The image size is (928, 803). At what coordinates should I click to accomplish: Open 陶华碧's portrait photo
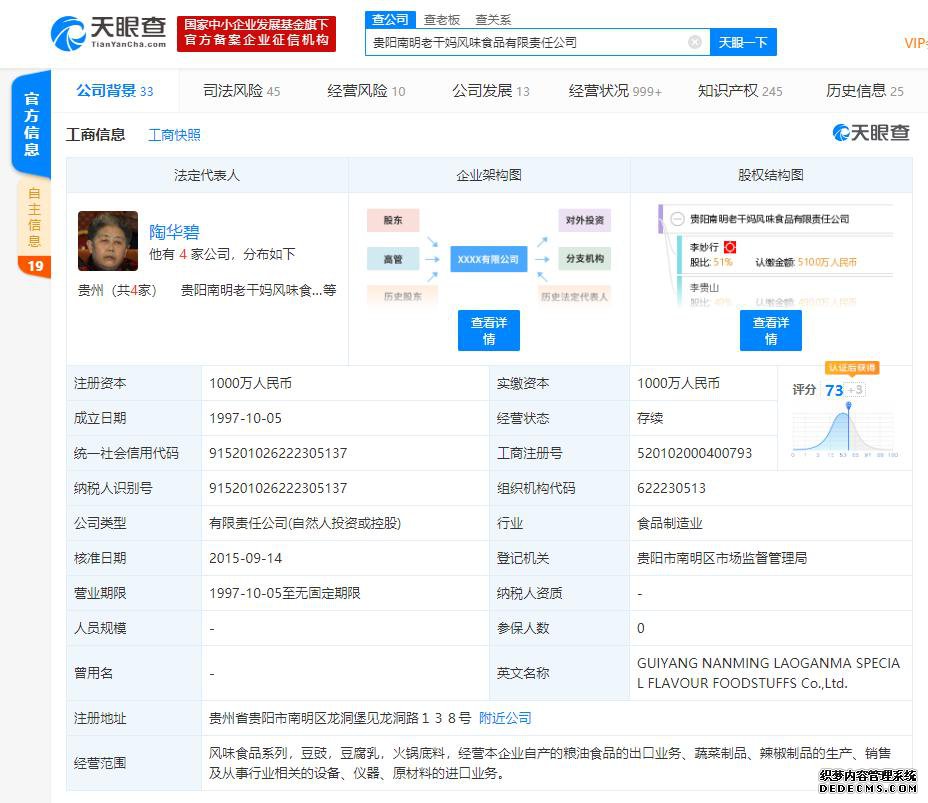tap(108, 241)
